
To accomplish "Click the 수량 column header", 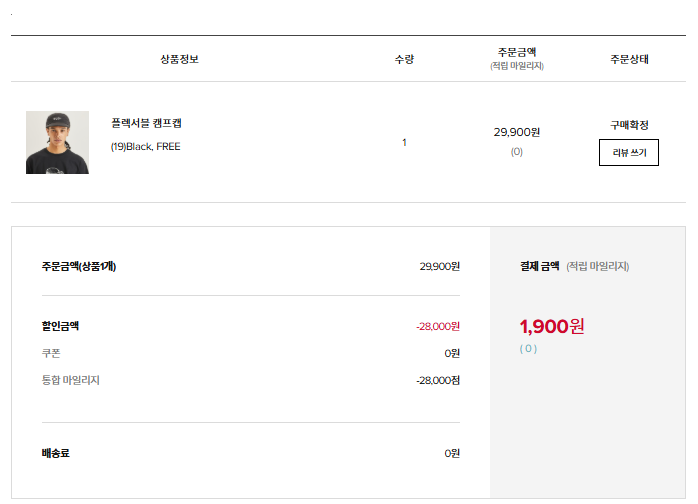I will pos(404,59).
